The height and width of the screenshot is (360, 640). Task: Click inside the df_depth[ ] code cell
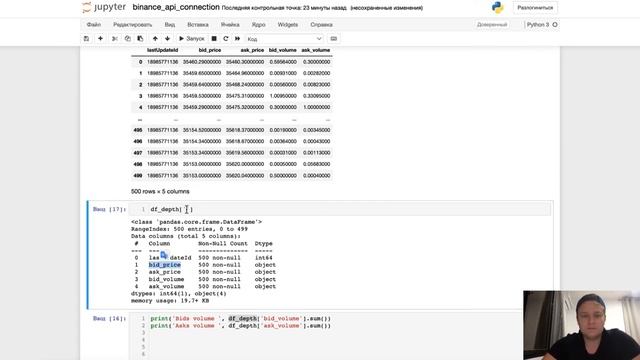click(x=340, y=209)
